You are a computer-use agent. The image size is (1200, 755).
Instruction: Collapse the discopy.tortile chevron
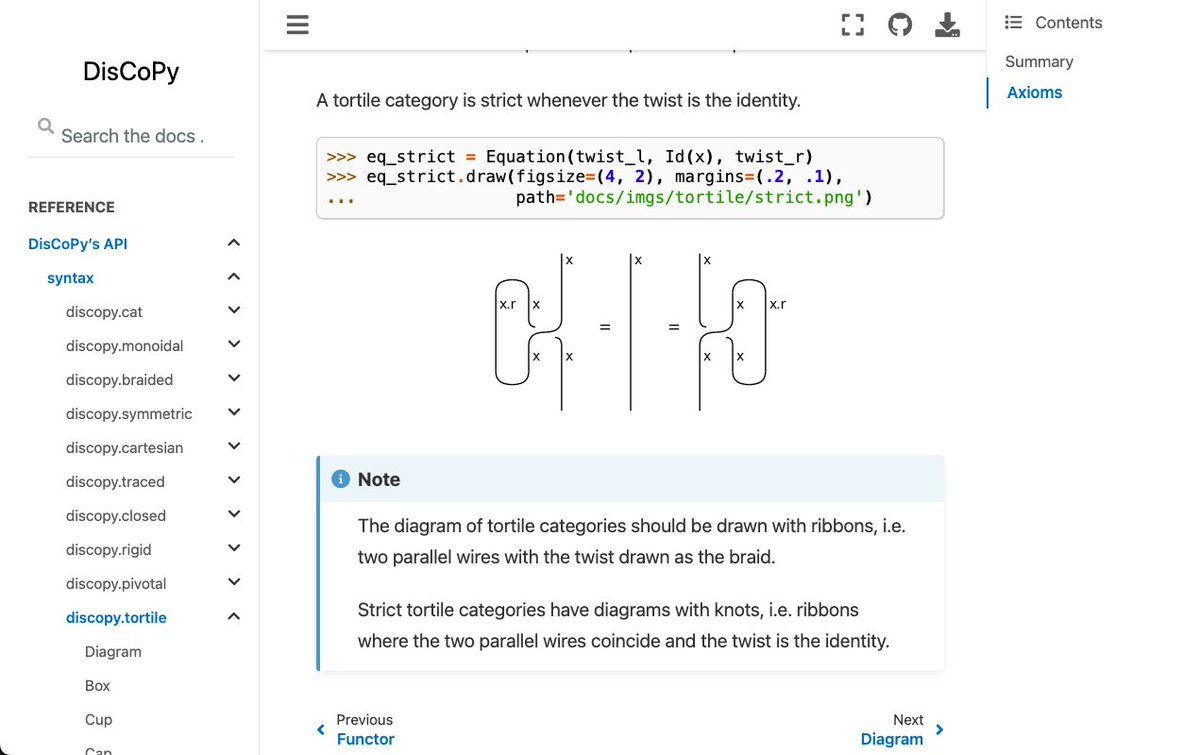coord(234,617)
